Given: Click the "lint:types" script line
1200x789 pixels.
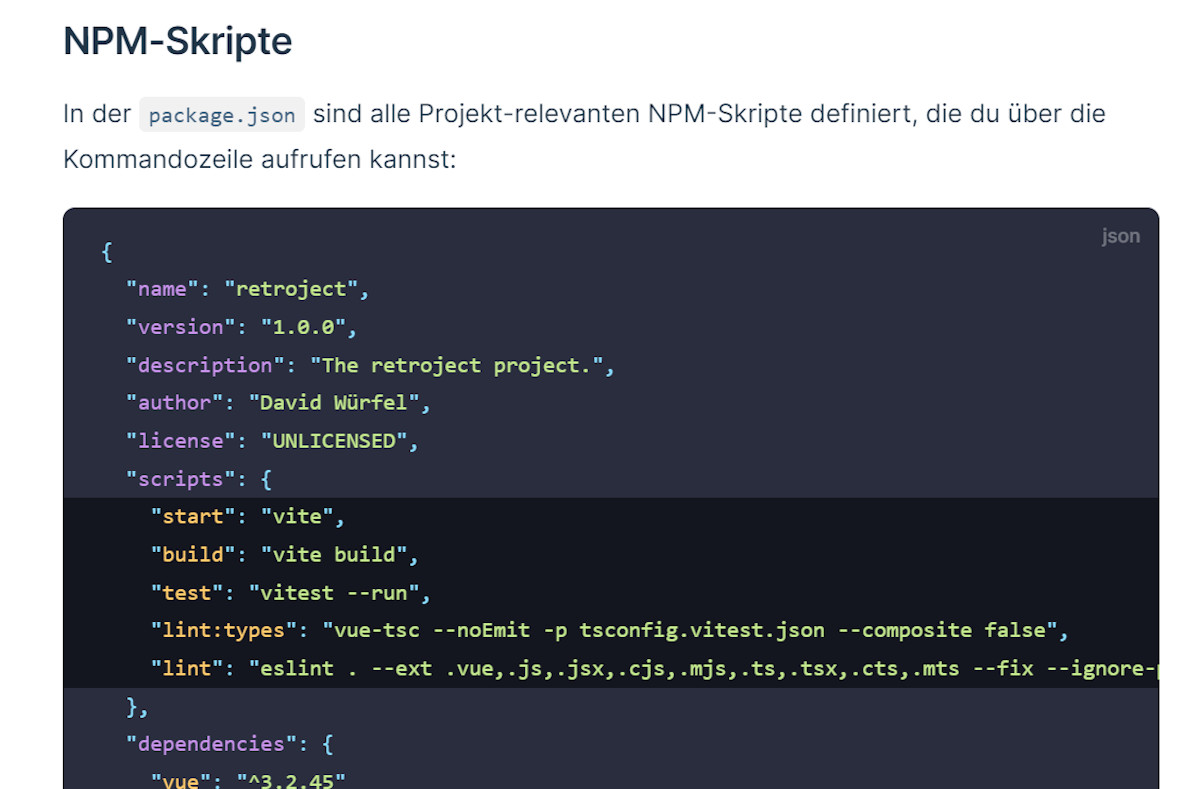Looking at the screenshot, I should tap(611, 631).
